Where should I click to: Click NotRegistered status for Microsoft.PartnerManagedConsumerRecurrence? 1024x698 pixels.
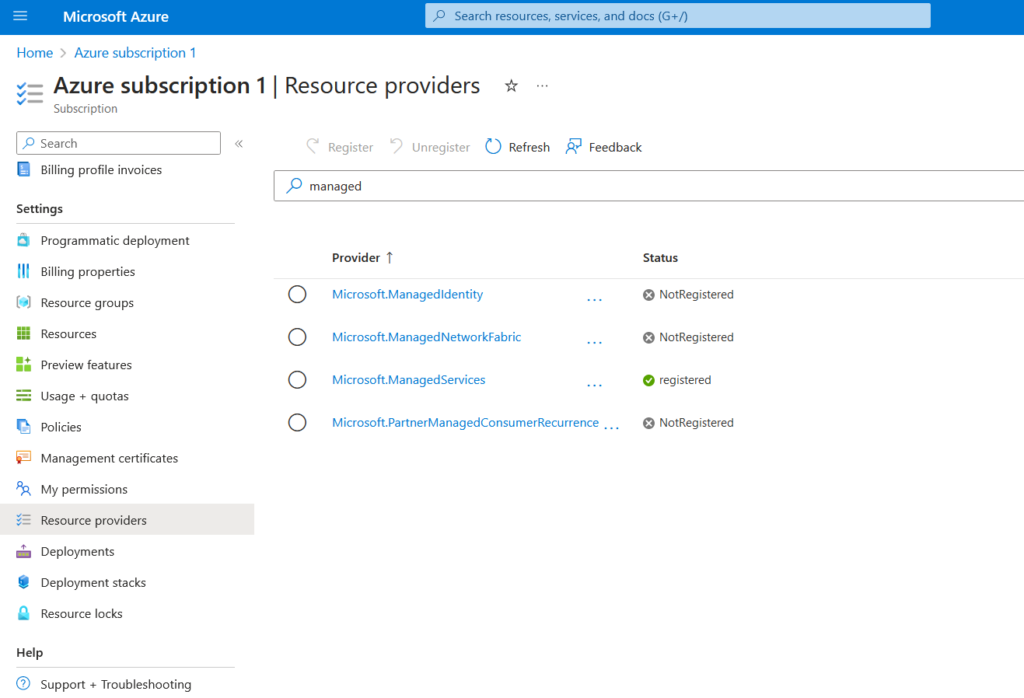pyautogui.click(x=688, y=422)
